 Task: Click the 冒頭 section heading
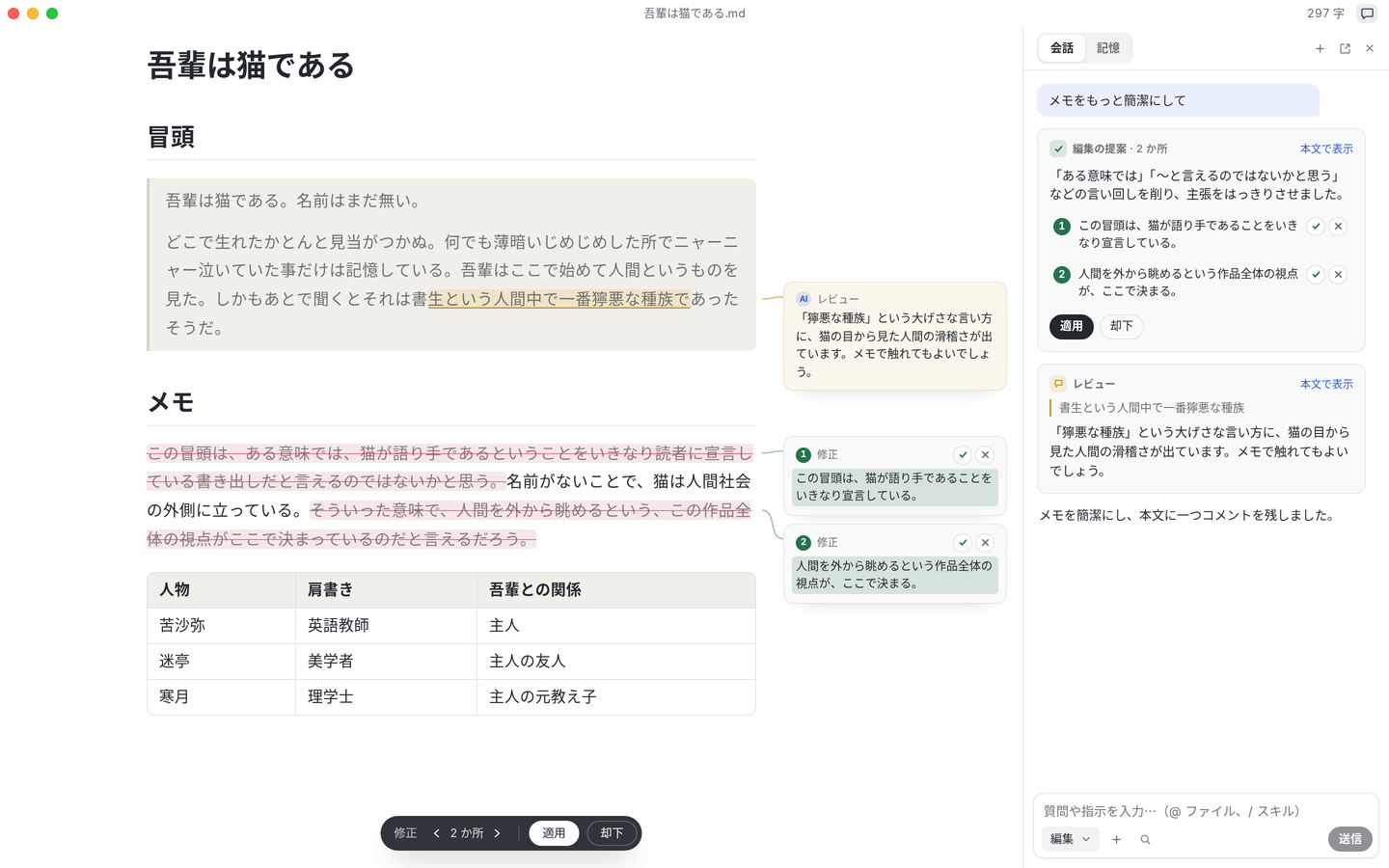[x=171, y=137]
